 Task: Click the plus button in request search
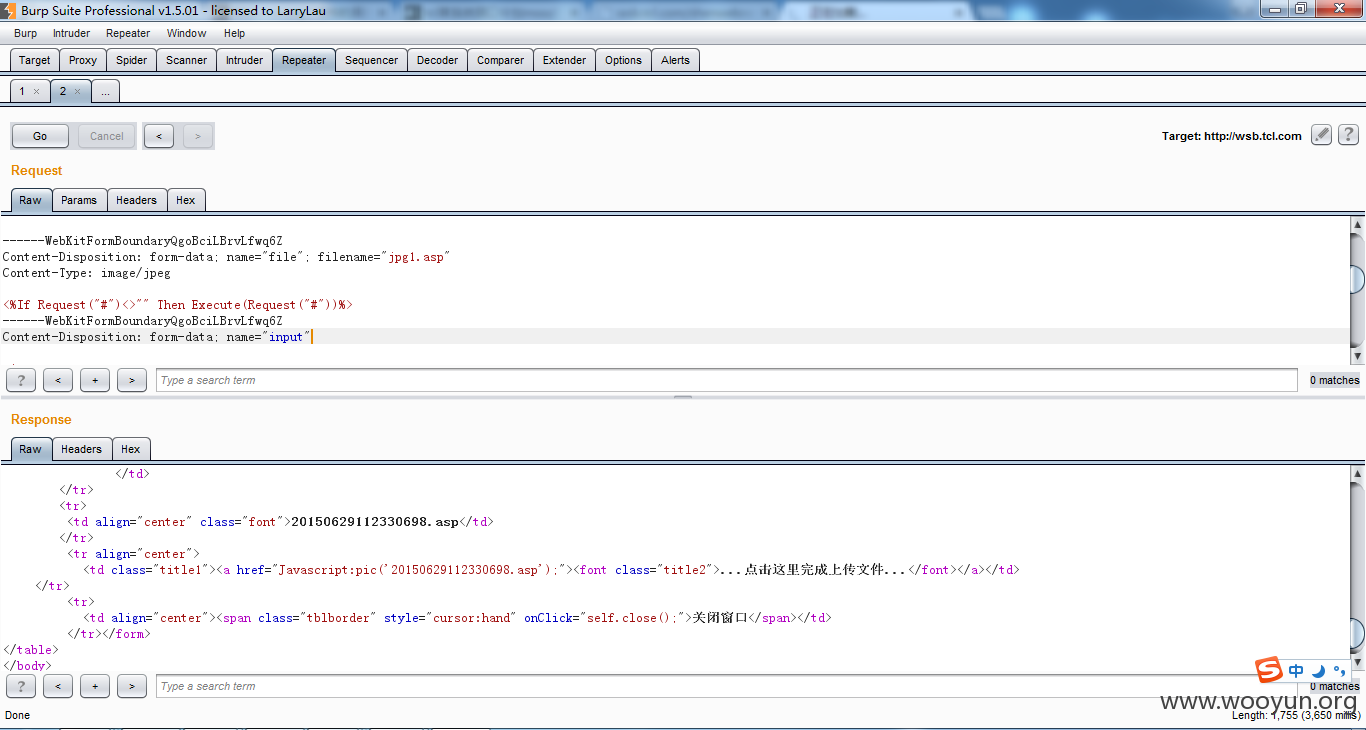click(x=95, y=380)
